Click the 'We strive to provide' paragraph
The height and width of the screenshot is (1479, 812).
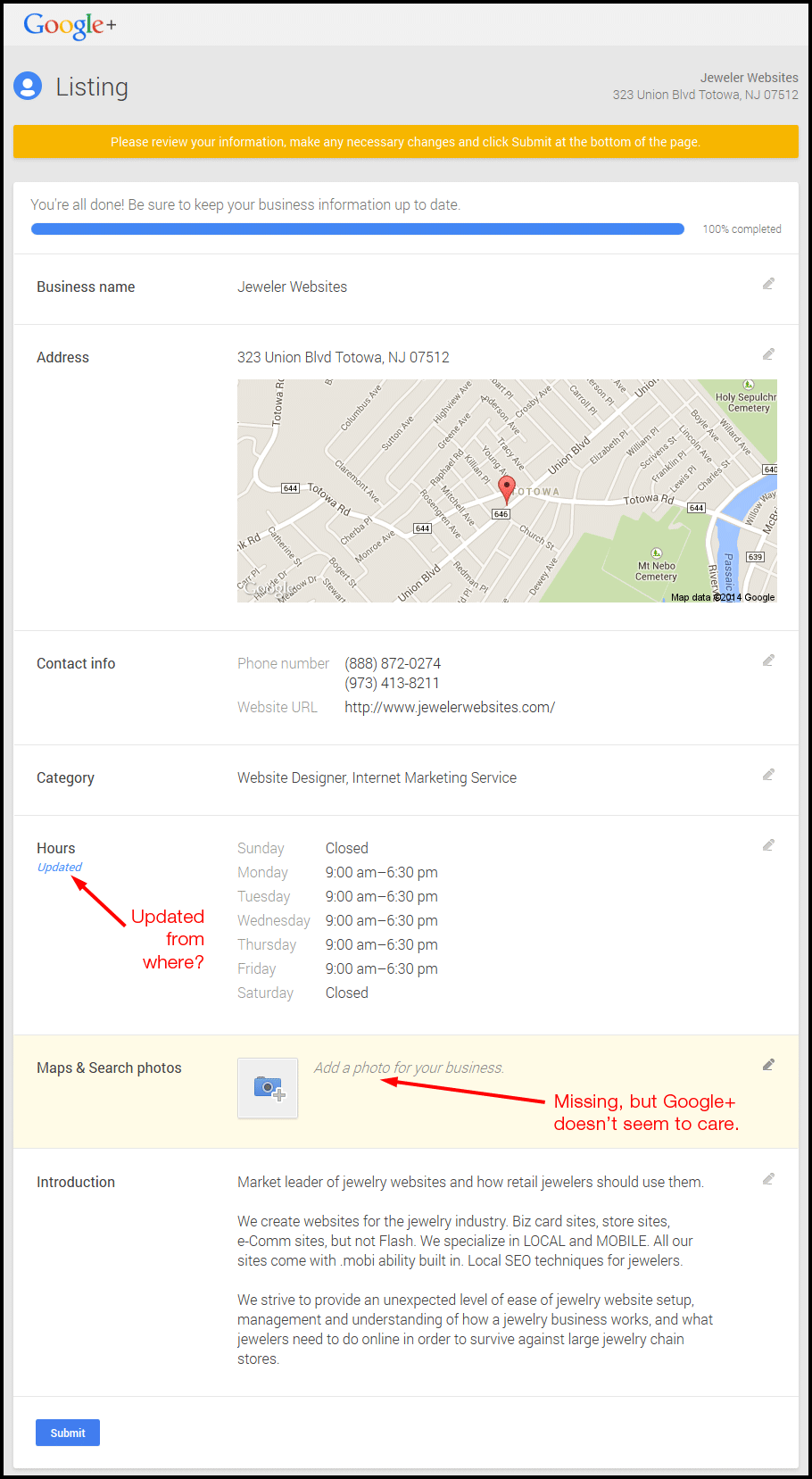[475, 1329]
